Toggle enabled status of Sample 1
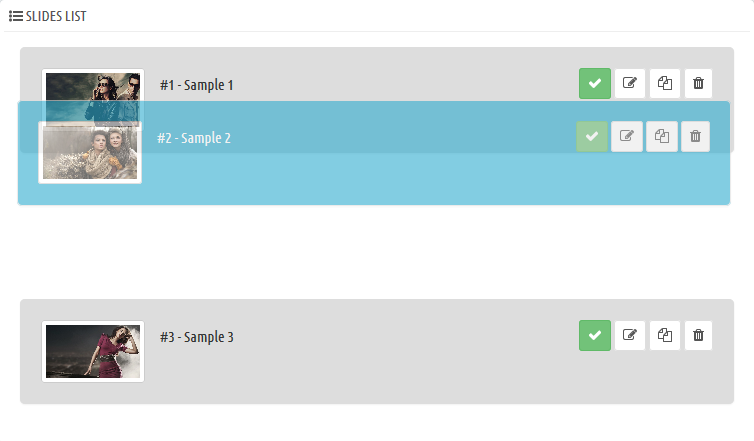This screenshot has height=441, width=754. coord(595,84)
